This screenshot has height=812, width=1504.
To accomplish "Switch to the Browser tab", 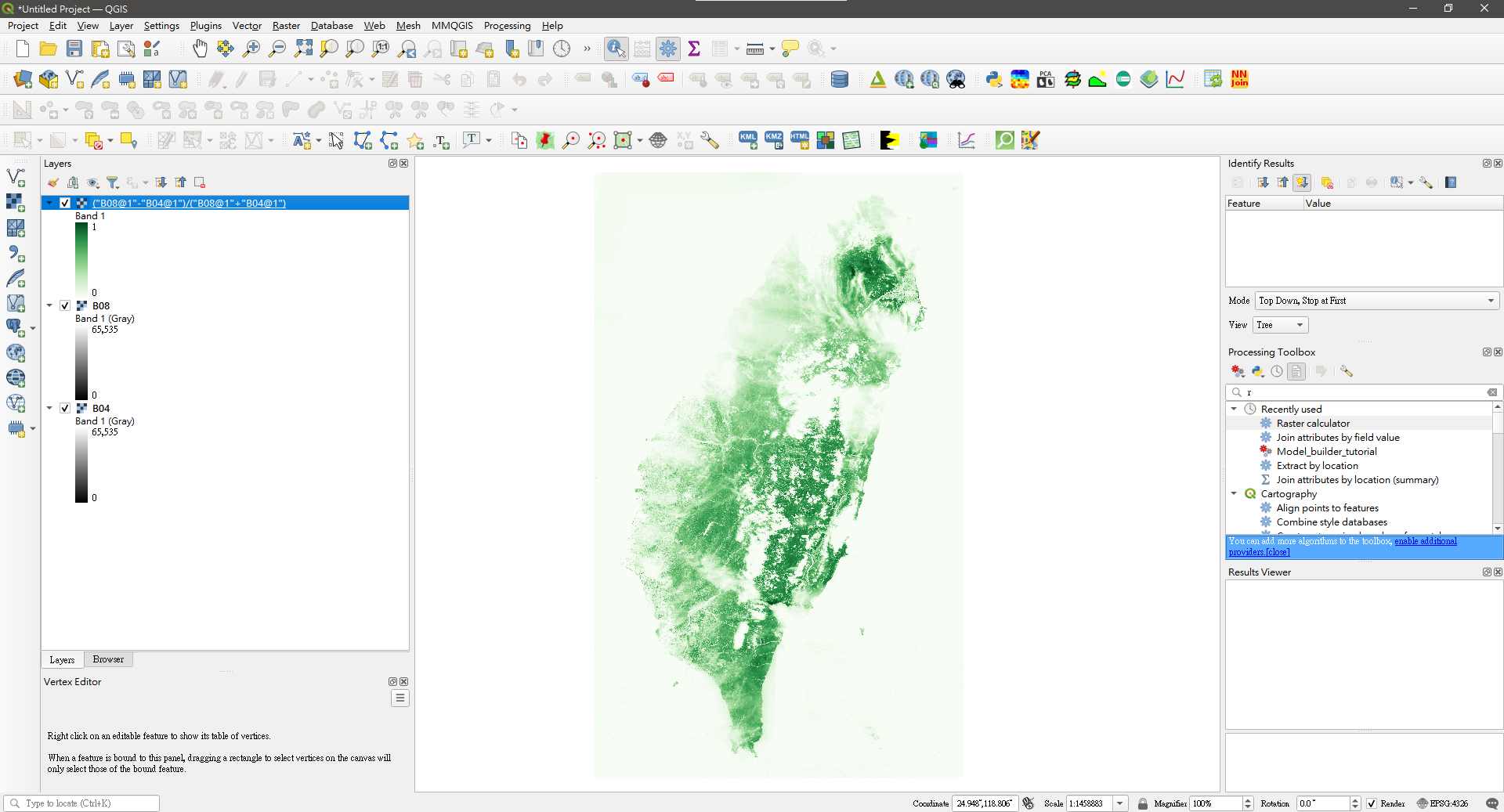I will pyautogui.click(x=108, y=659).
